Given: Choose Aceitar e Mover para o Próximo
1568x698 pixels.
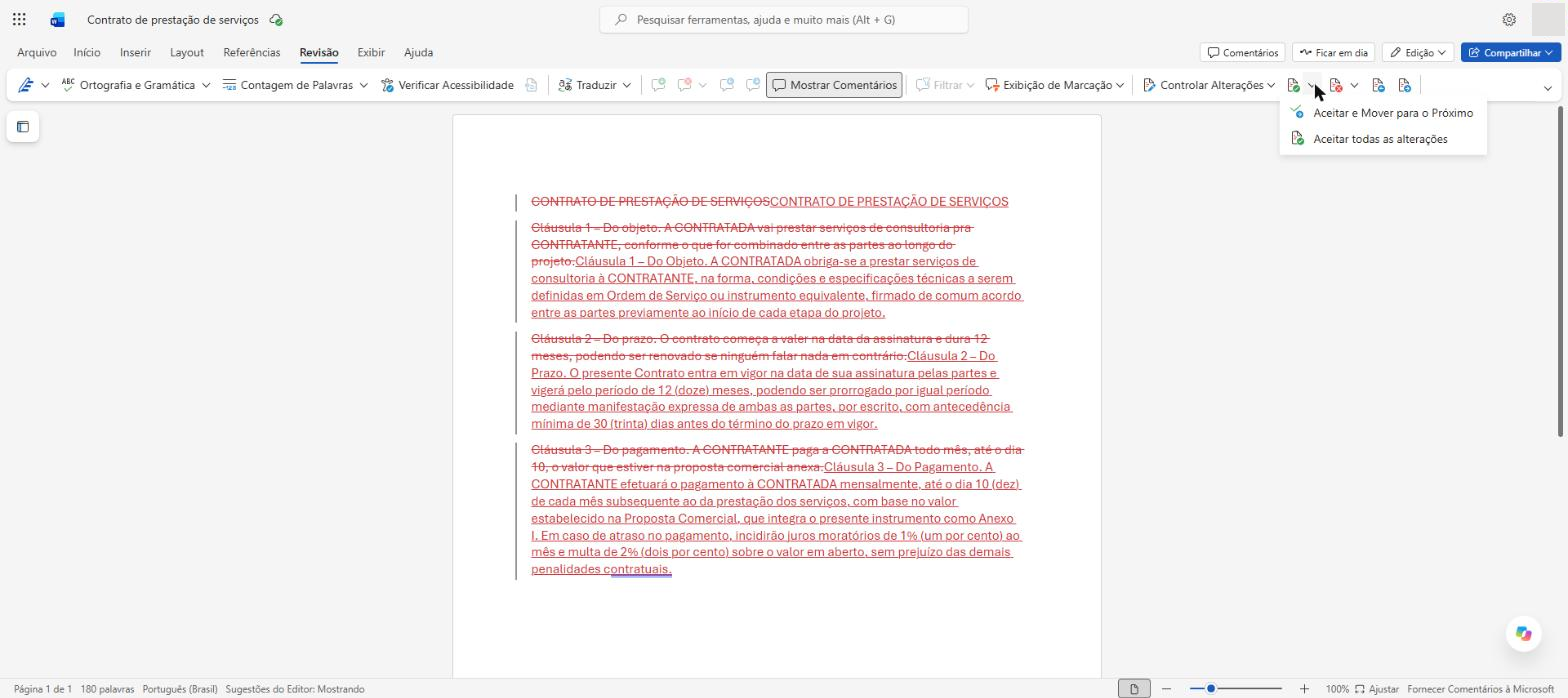Looking at the screenshot, I should click(1383, 113).
